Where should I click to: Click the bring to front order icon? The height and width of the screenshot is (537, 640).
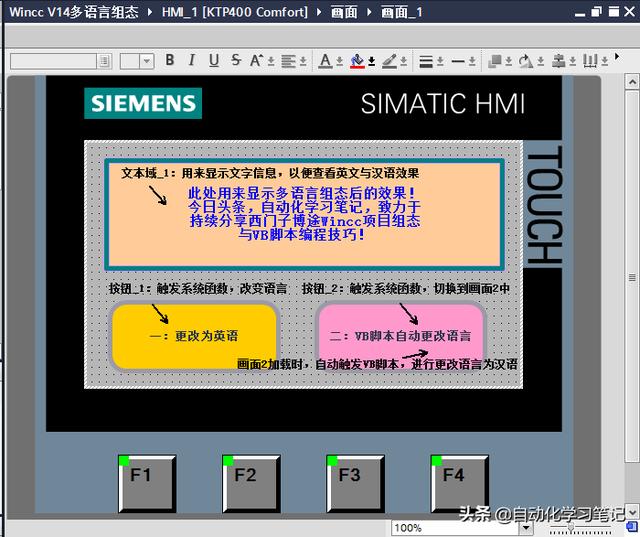click(495, 61)
